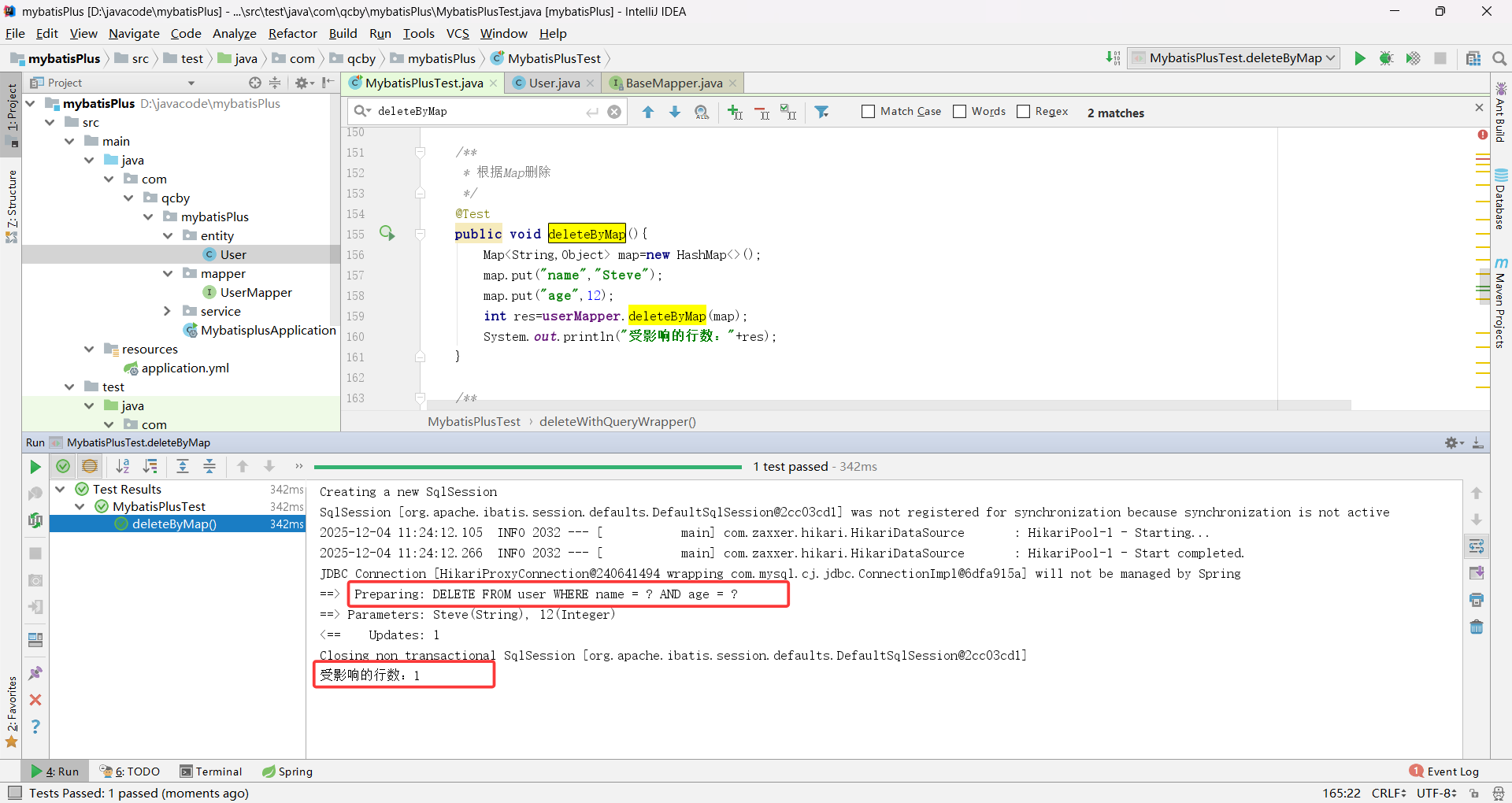Collapse all test results nodes
The height and width of the screenshot is (803, 1512).
click(x=209, y=466)
